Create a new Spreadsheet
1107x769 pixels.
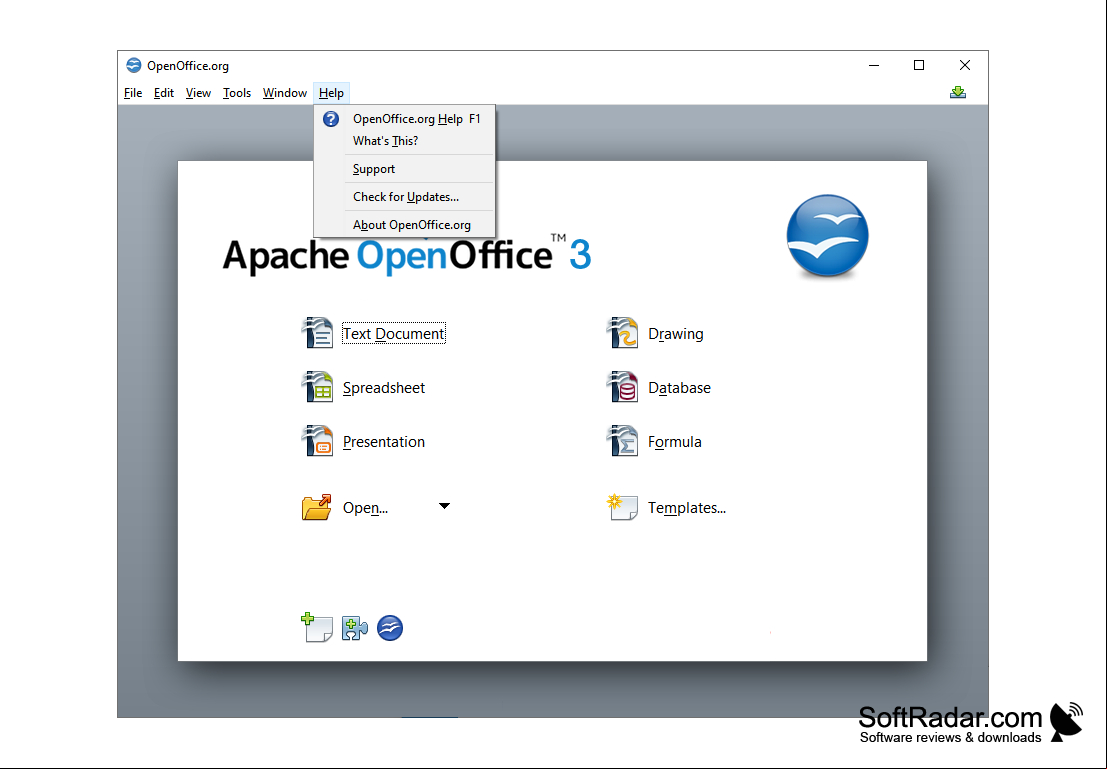(384, 388)
